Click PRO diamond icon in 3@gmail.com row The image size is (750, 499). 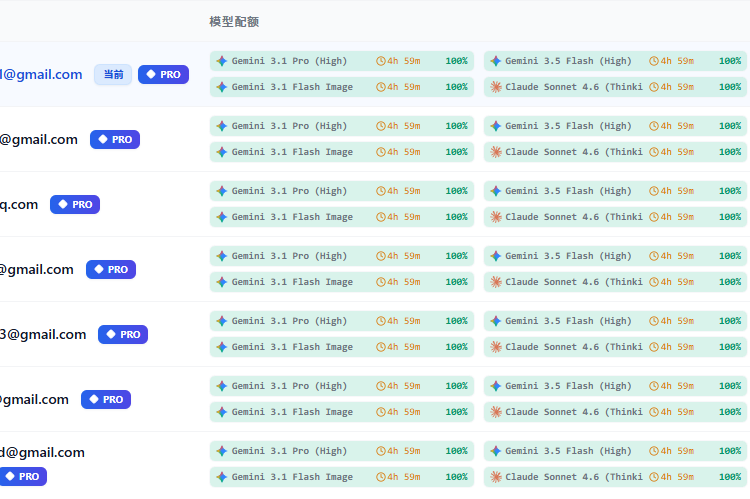111,334
